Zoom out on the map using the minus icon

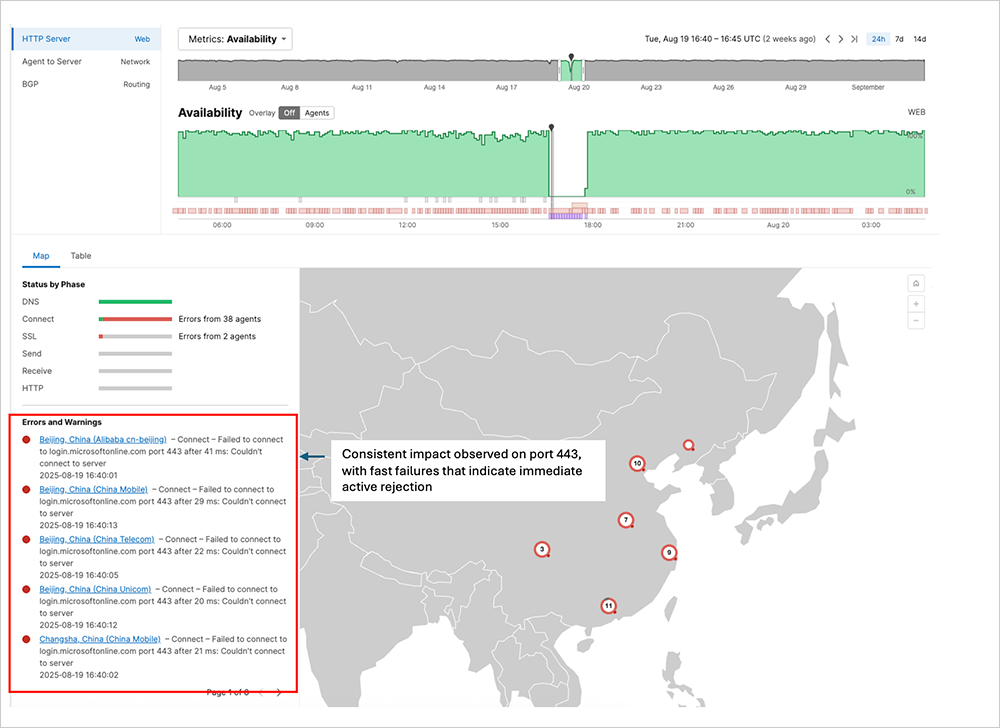[x=916, y=322]
